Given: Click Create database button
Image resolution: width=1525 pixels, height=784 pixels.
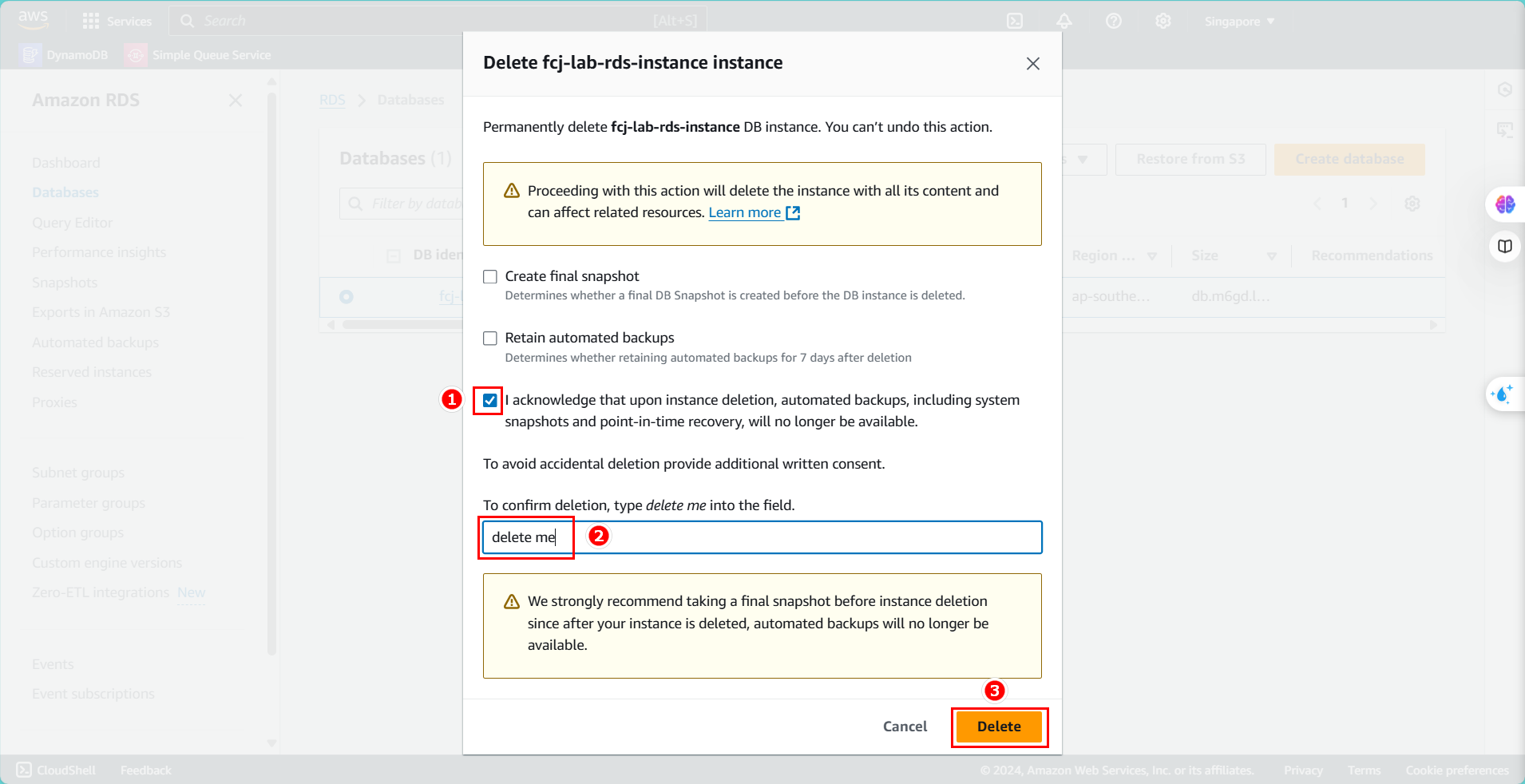Looking at the screenshot, I should click(x=1349, y=159).
